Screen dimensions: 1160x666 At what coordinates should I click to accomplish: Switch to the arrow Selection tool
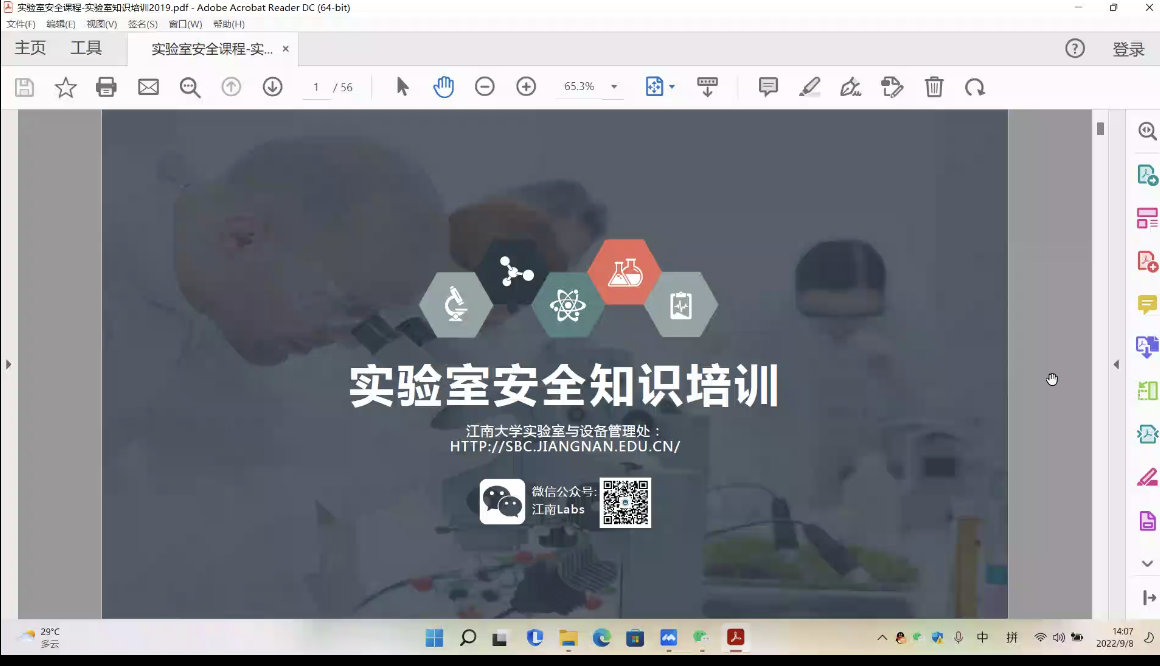click(x=402, y=87)
